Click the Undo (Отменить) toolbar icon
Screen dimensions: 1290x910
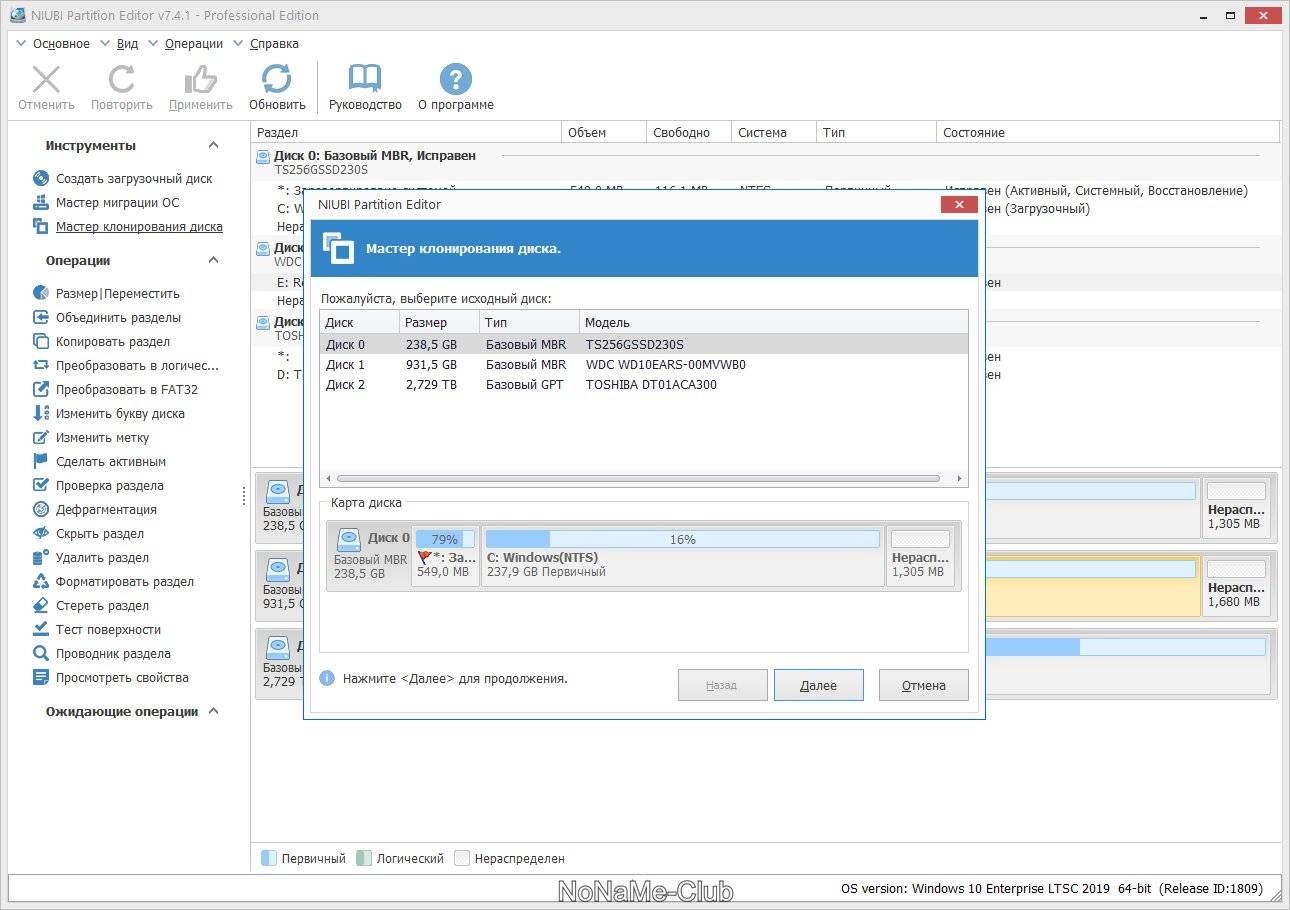click(46, 80)
